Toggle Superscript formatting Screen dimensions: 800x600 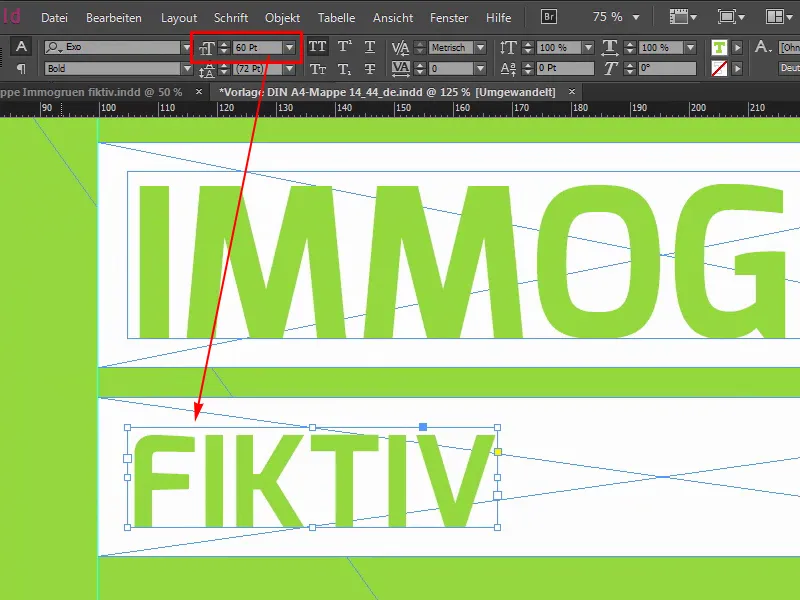(x=344, y=47)
